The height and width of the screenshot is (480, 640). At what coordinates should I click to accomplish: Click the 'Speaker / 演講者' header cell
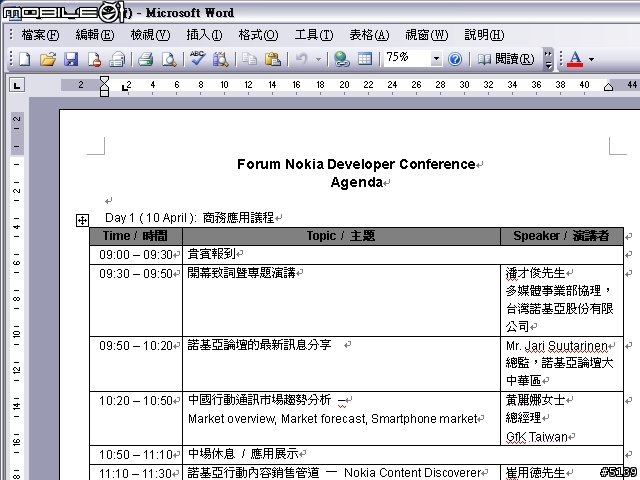(562, 236)
